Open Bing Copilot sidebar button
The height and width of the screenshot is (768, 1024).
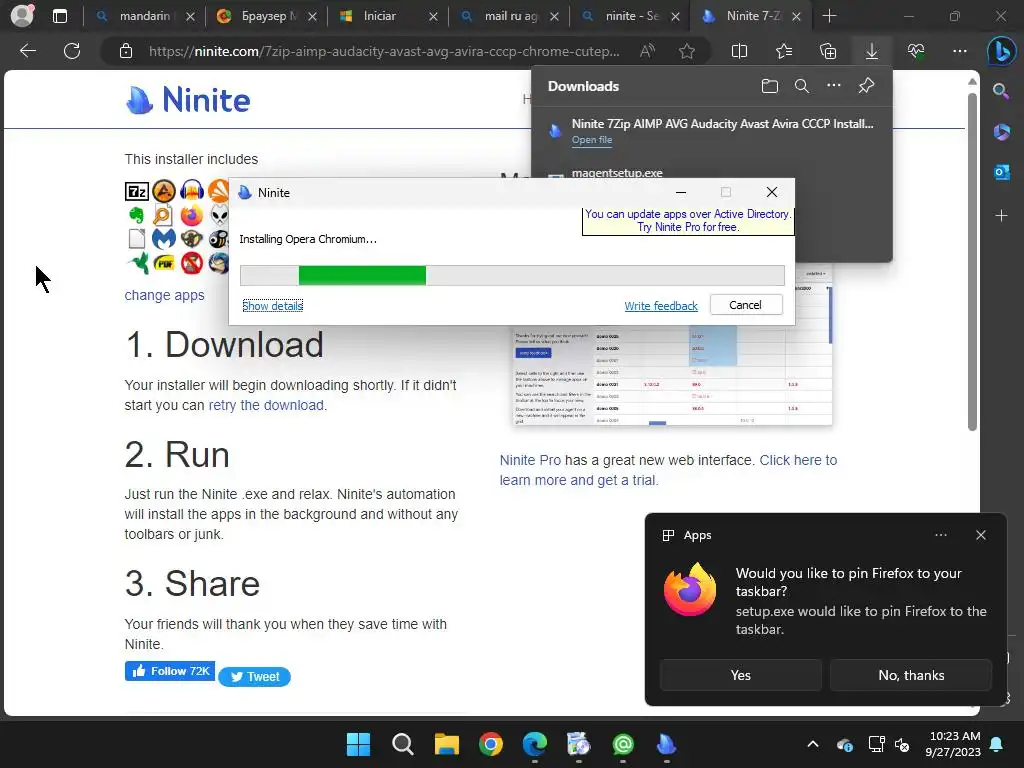click(x=1001, y=52)
